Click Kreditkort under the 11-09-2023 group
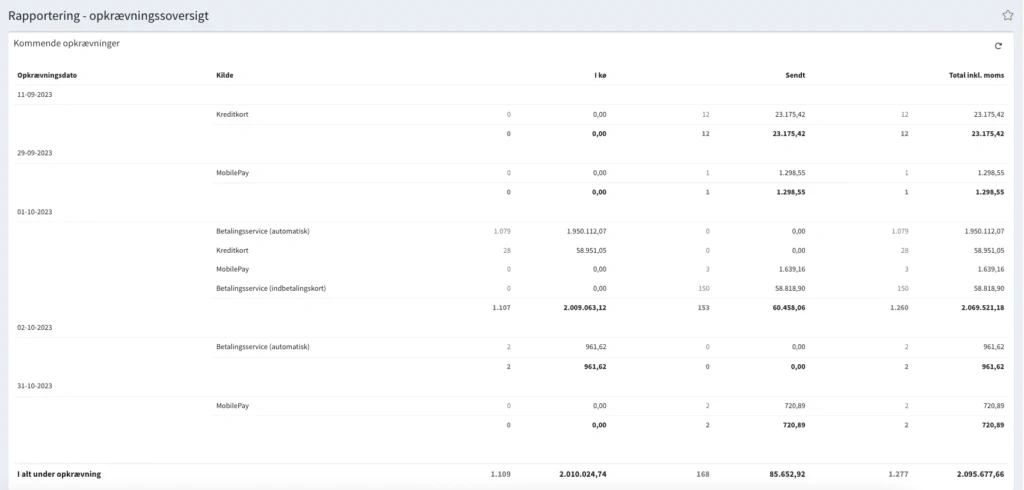1024x490 pixels. click(232, 115)
